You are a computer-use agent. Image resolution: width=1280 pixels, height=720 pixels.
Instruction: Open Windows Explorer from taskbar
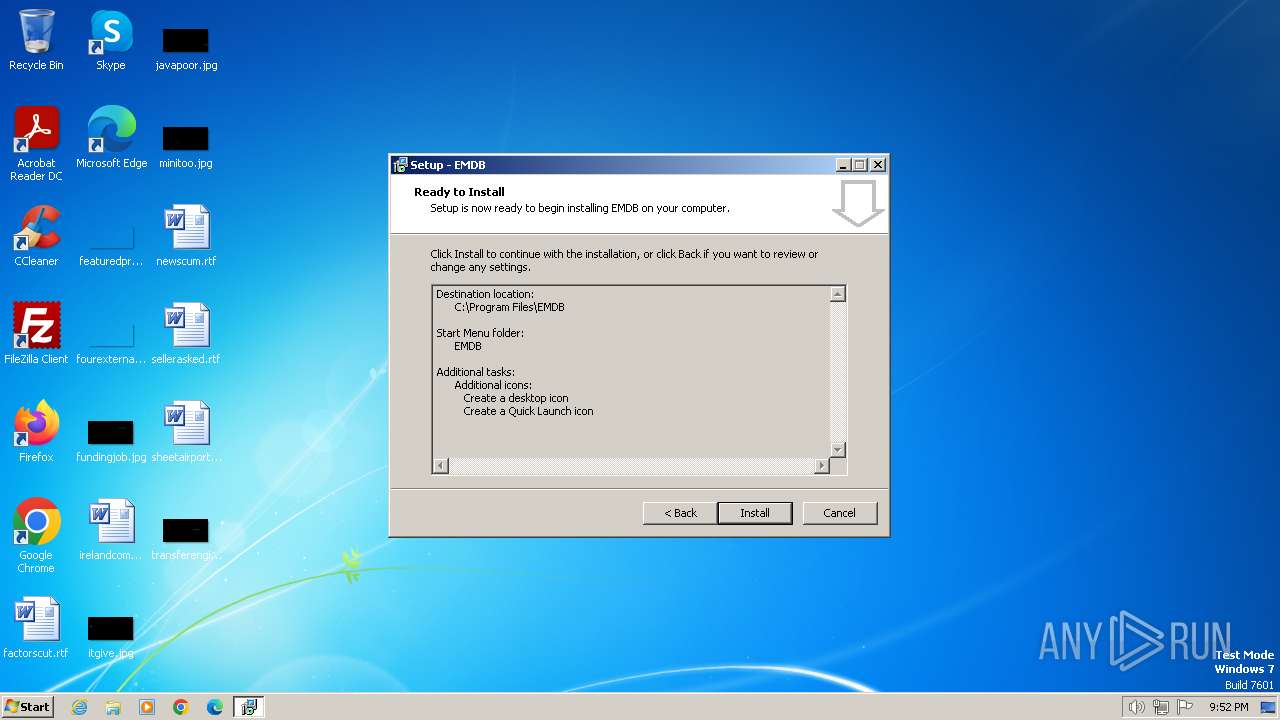click(113, 707)
